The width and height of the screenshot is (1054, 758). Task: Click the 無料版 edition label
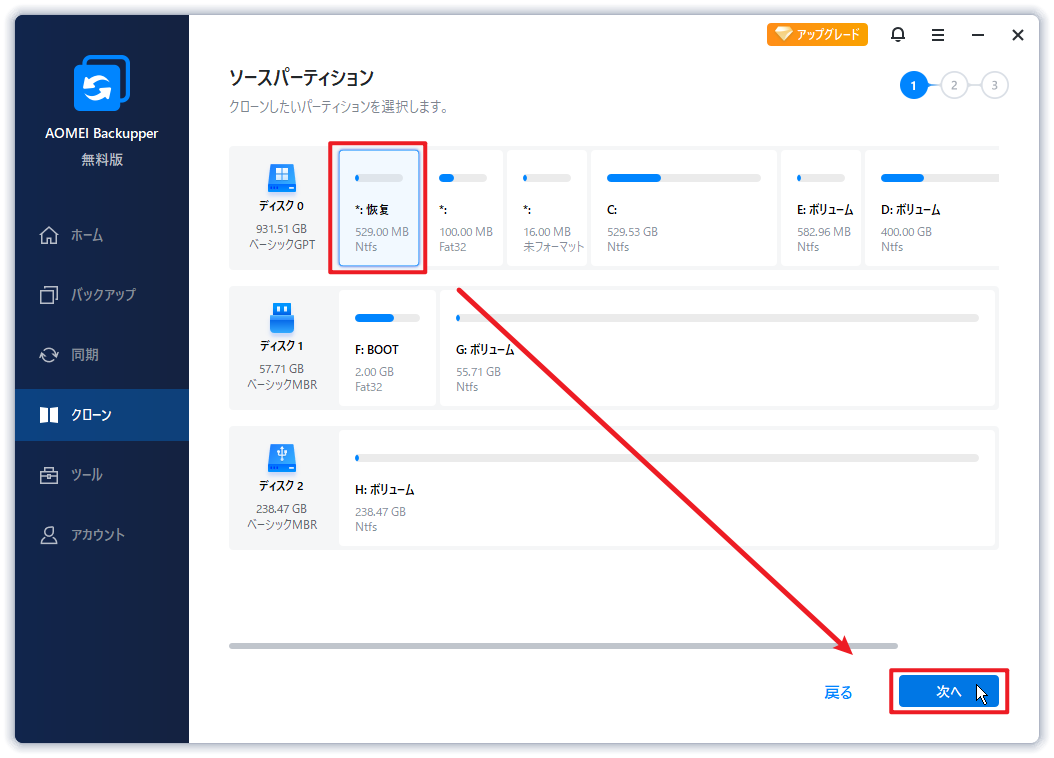[102, 159]
